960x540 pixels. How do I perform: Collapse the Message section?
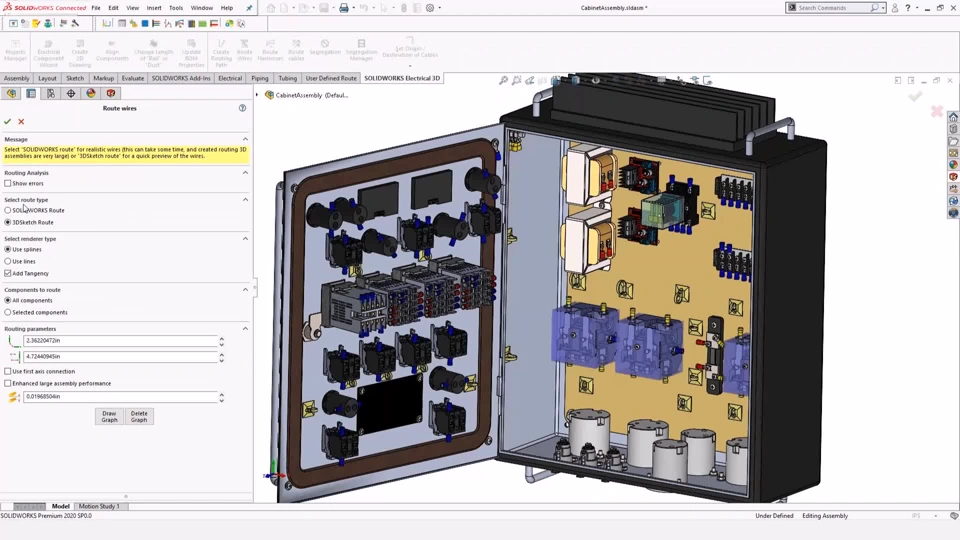246,139
